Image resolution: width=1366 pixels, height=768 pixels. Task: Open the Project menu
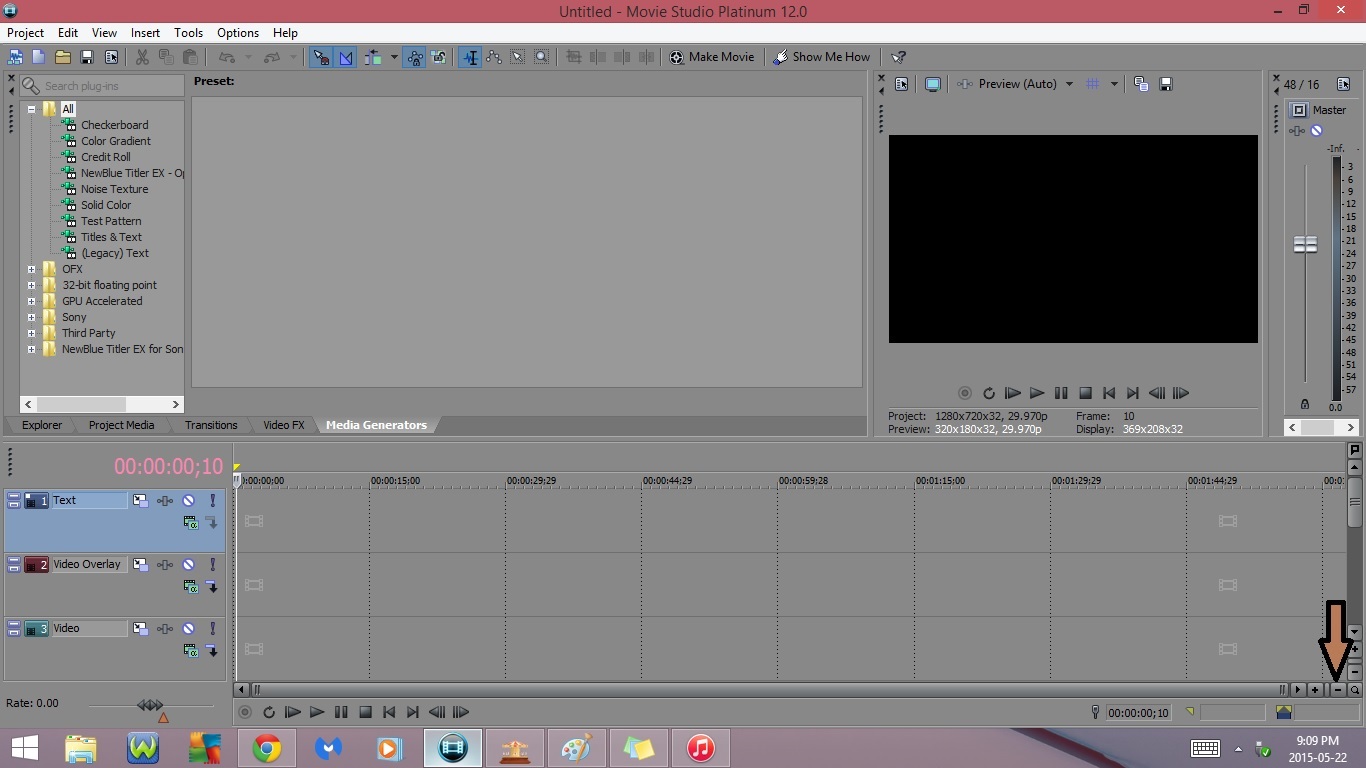coord(26,33)
